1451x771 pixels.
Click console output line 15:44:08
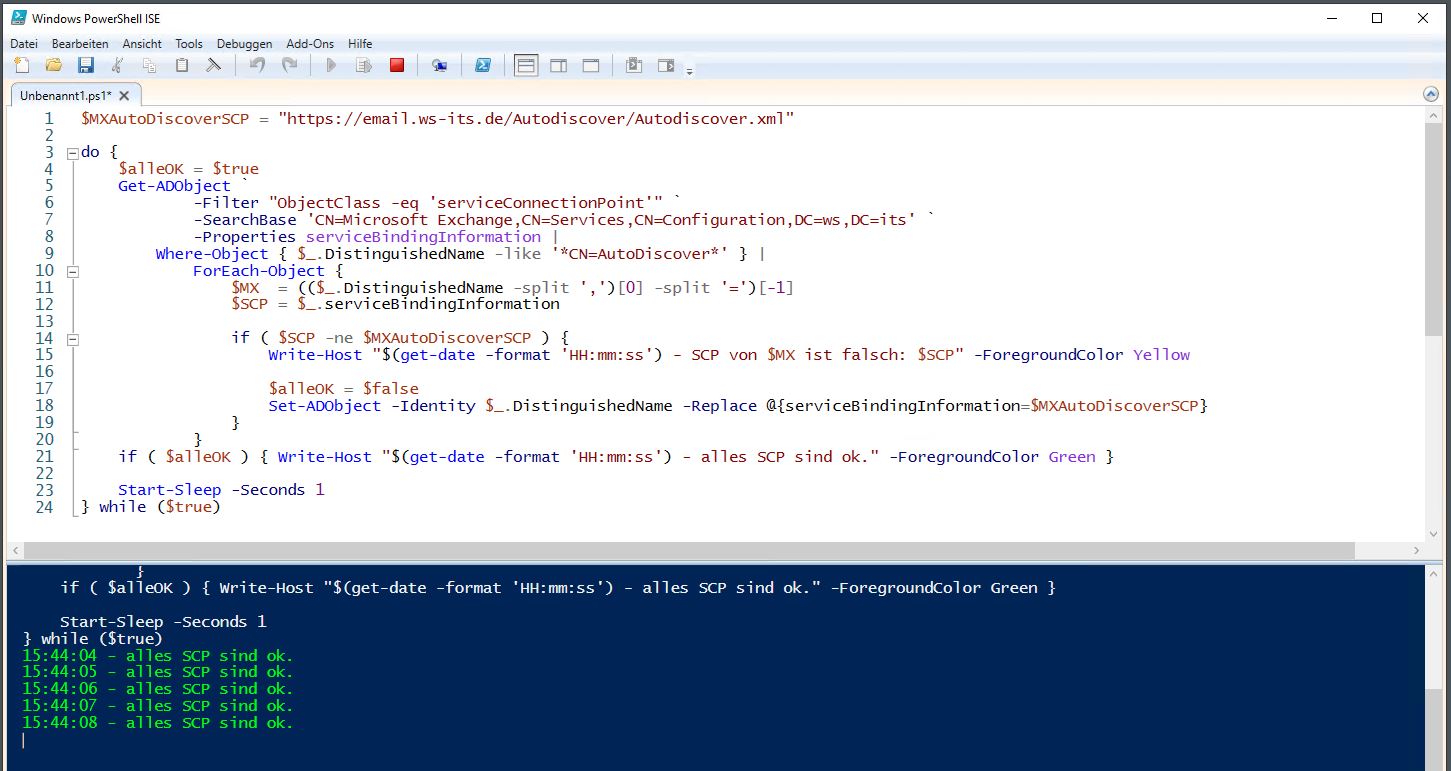coord(157,723)
